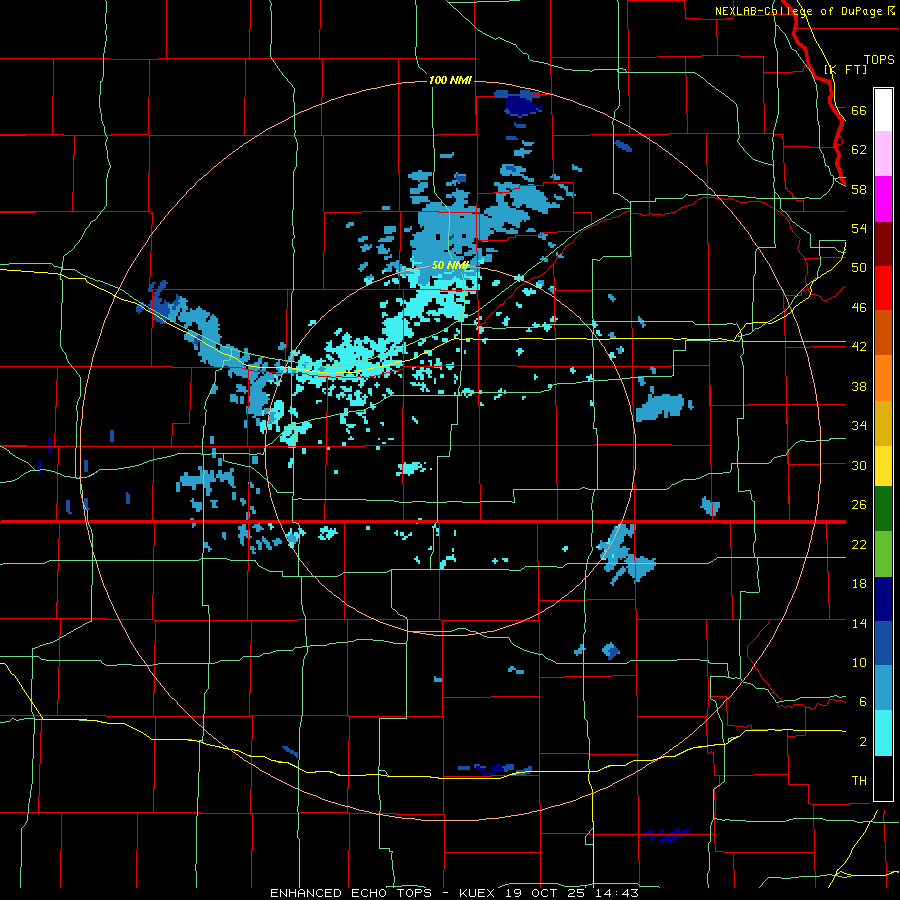Click the legend value 50
Image resolution: width=900 pixels, height=900 pixels.
click(859, 267)
